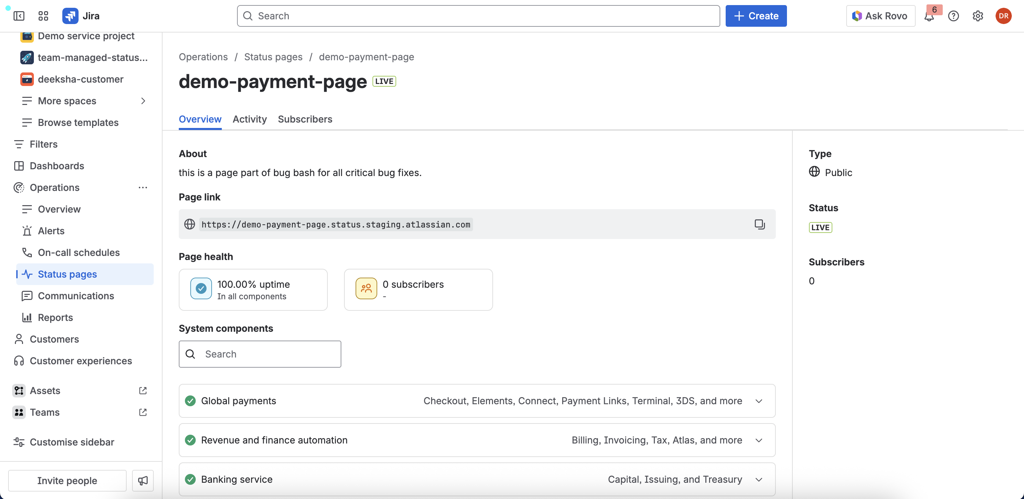This screenshot has width=1024, height=499.
Task: Click the Global payments green status icon
Action: (190, 401)
